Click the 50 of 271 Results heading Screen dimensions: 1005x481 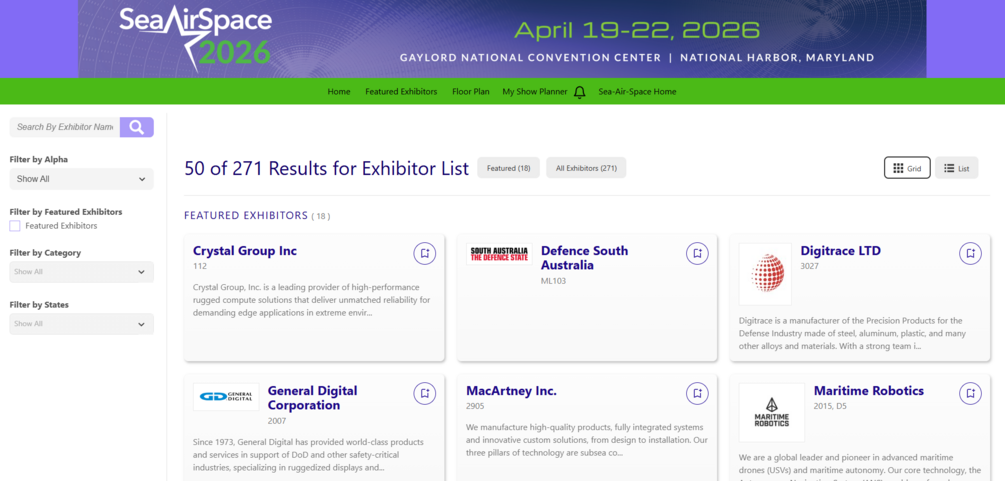pos(326,169)
